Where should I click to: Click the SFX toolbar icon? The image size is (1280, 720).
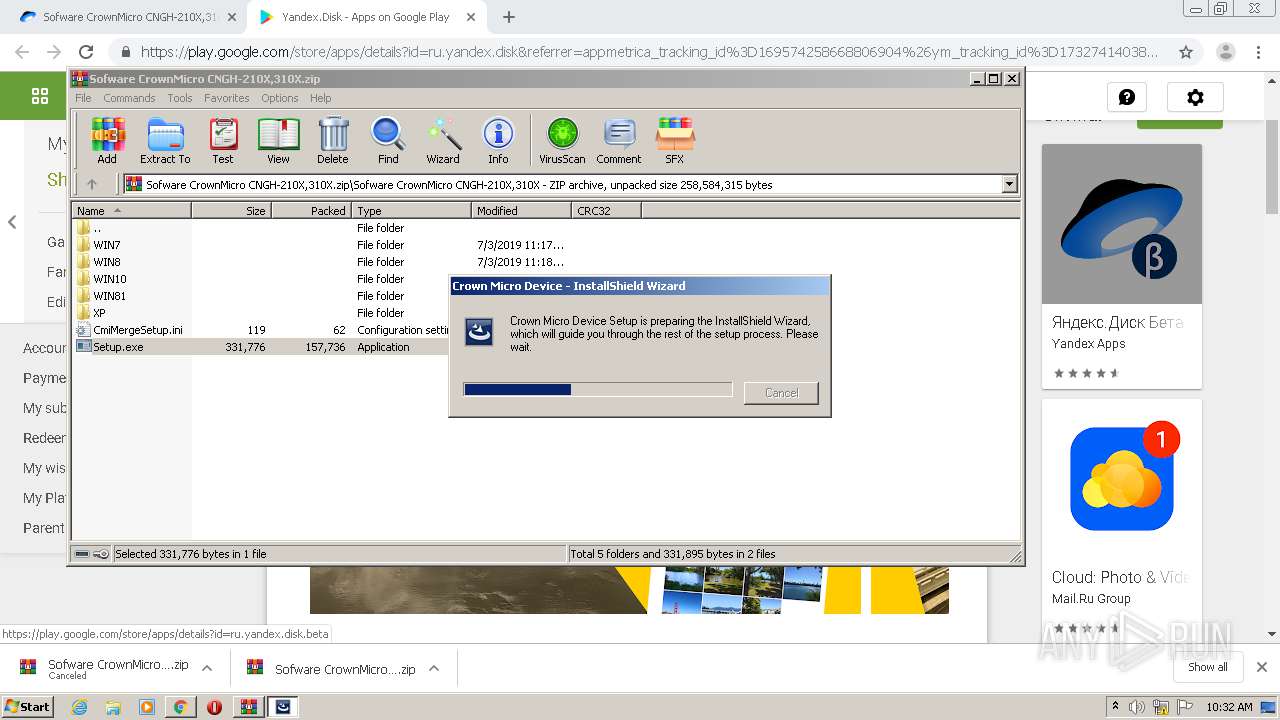click(675, 140)
